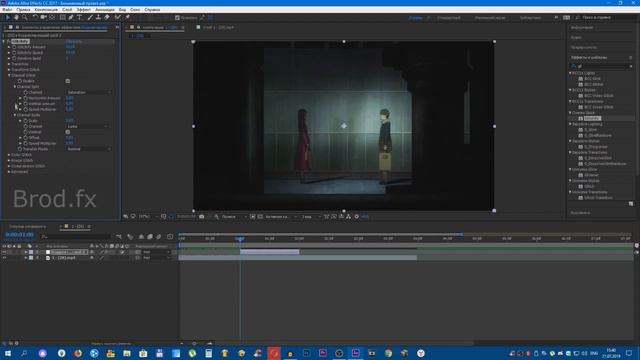Select the Pan Behind anchor tool
Viewport: 640px width, 360px height.
click(x=52, y=18)
